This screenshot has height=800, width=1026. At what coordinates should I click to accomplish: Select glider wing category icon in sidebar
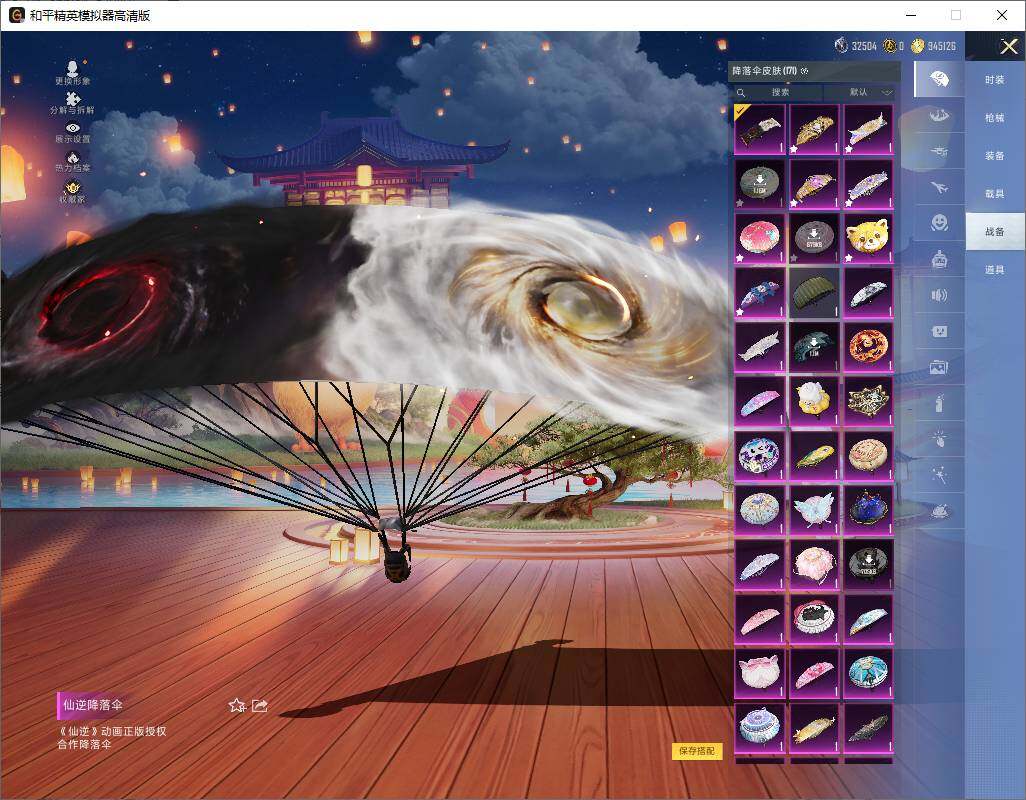tap(939, 115)
